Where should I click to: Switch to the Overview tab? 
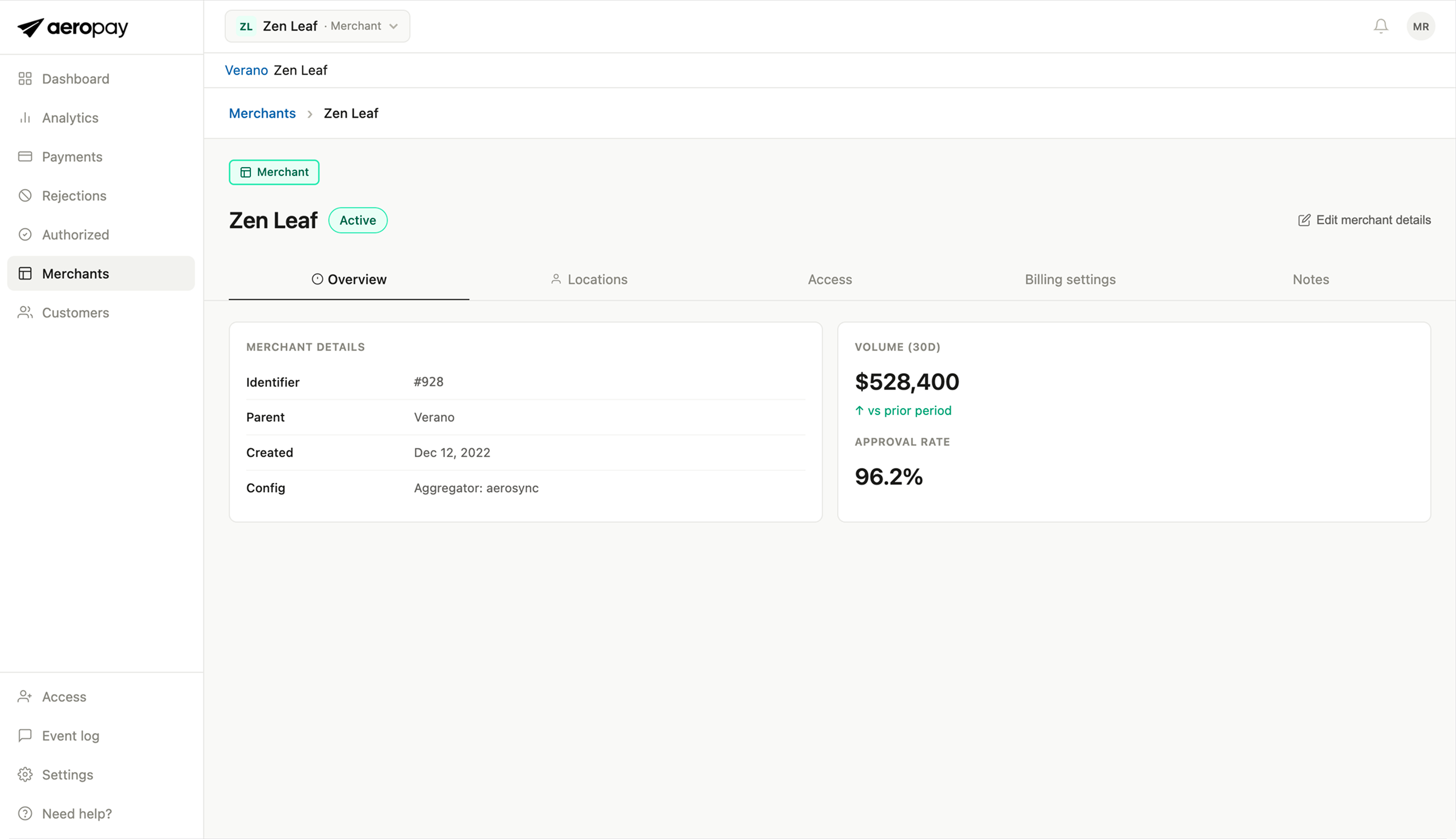click(349, 279)
